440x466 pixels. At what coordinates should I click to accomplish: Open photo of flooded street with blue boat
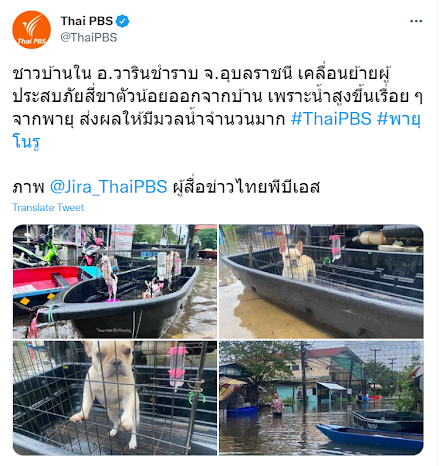(321, 398)
